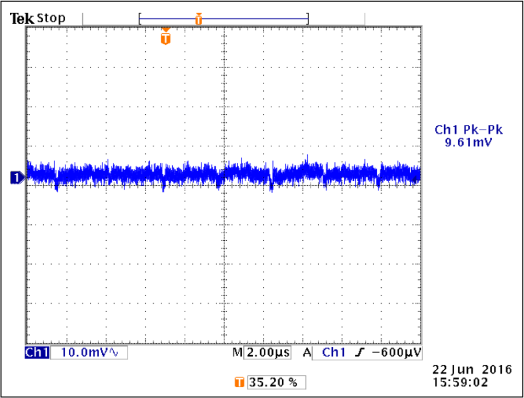Screen dimensions: 524x398
Task: Click the M 2.00µs timebase readout
Action: coord(262,353)
